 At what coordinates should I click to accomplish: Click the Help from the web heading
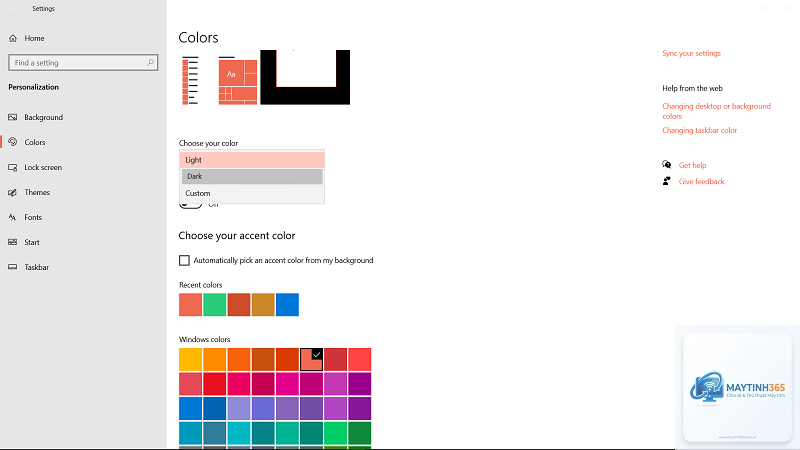click(x=692, y=88)
